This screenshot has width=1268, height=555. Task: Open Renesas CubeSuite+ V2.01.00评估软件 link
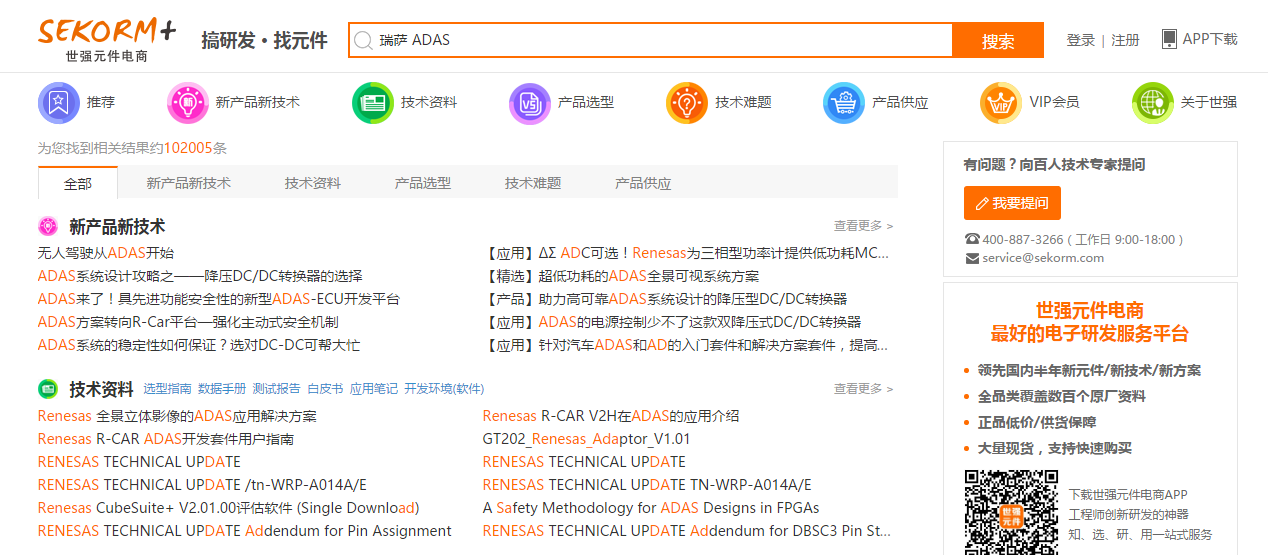pos(228,508)
